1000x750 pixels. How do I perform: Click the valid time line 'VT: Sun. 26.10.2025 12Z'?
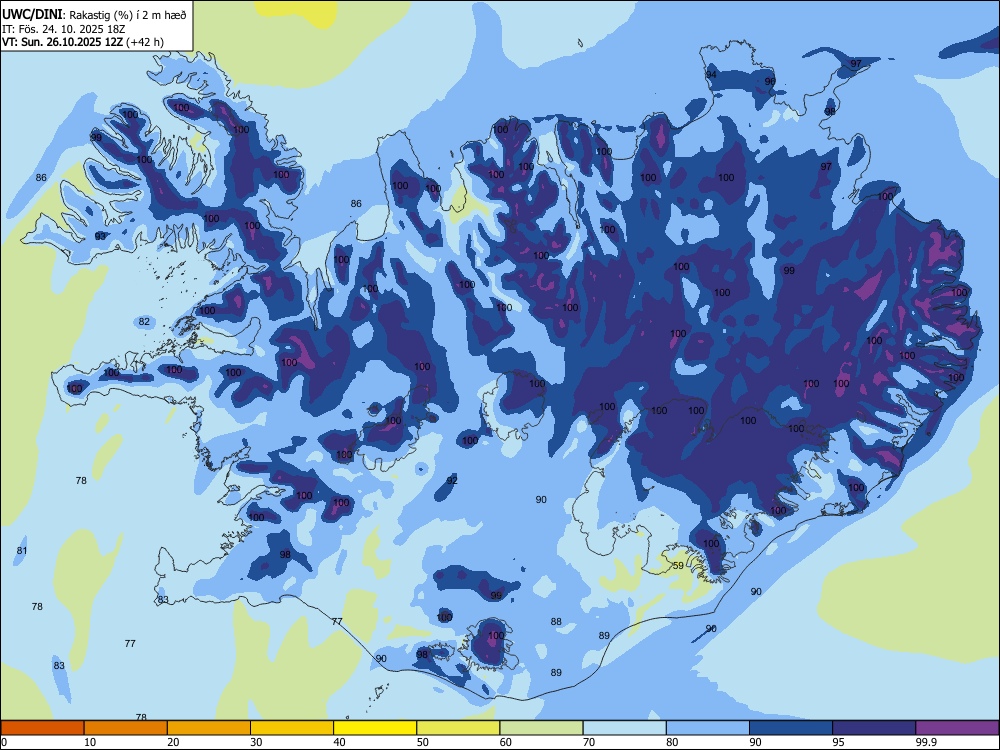[x=64, y=42]
